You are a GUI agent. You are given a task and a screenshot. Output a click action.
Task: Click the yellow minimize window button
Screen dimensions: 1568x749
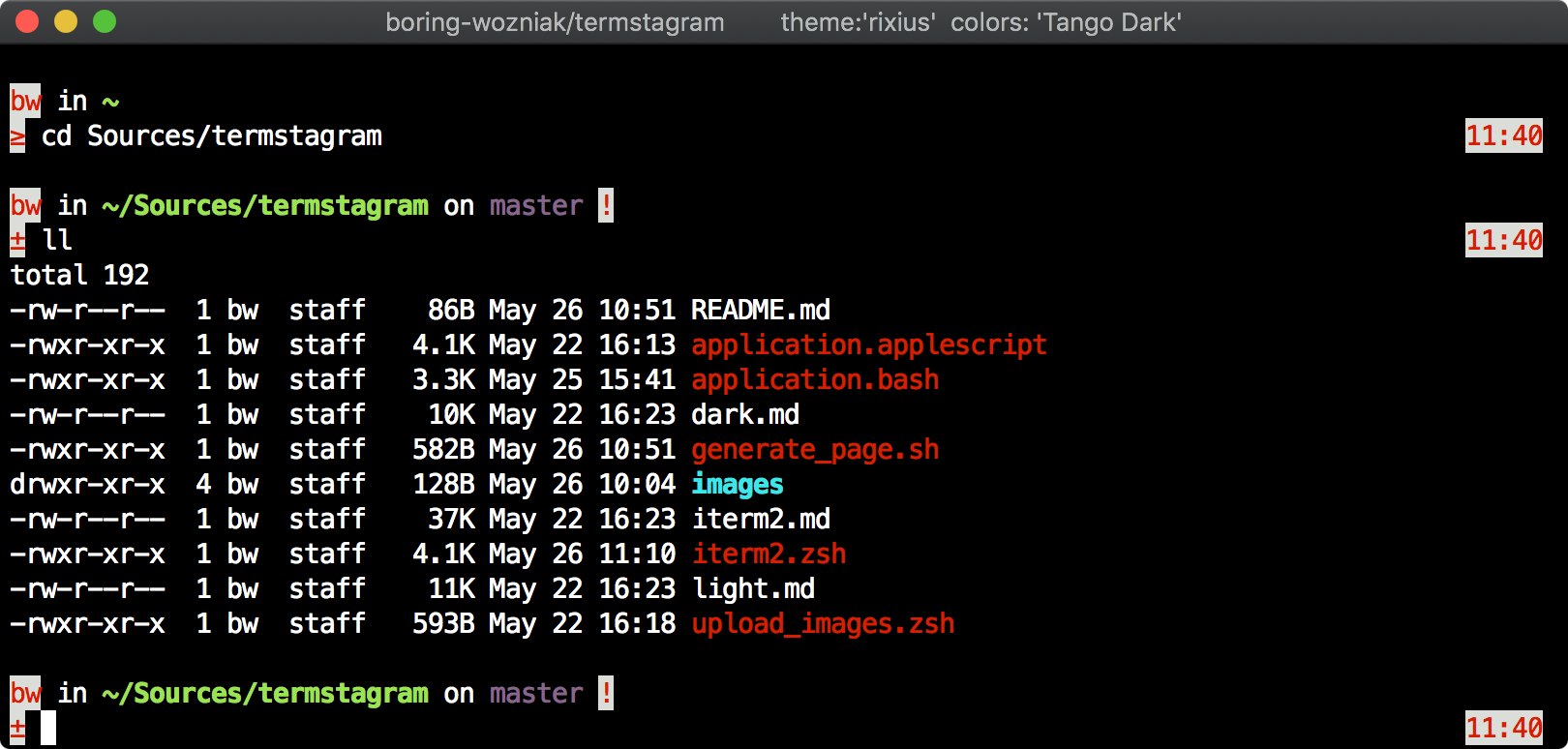click(66, 21)
